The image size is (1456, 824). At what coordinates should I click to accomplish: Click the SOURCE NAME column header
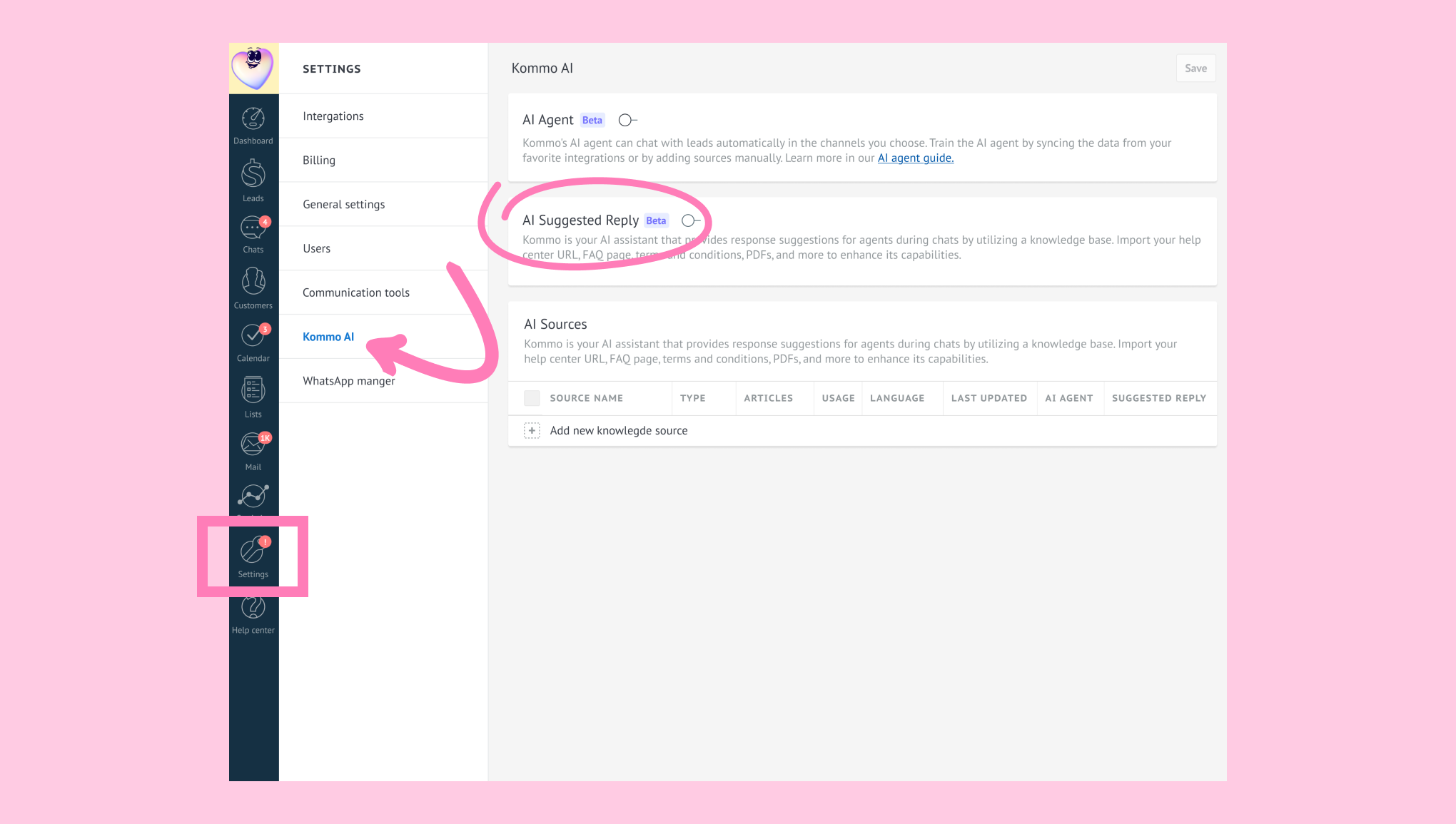(587, 398)
